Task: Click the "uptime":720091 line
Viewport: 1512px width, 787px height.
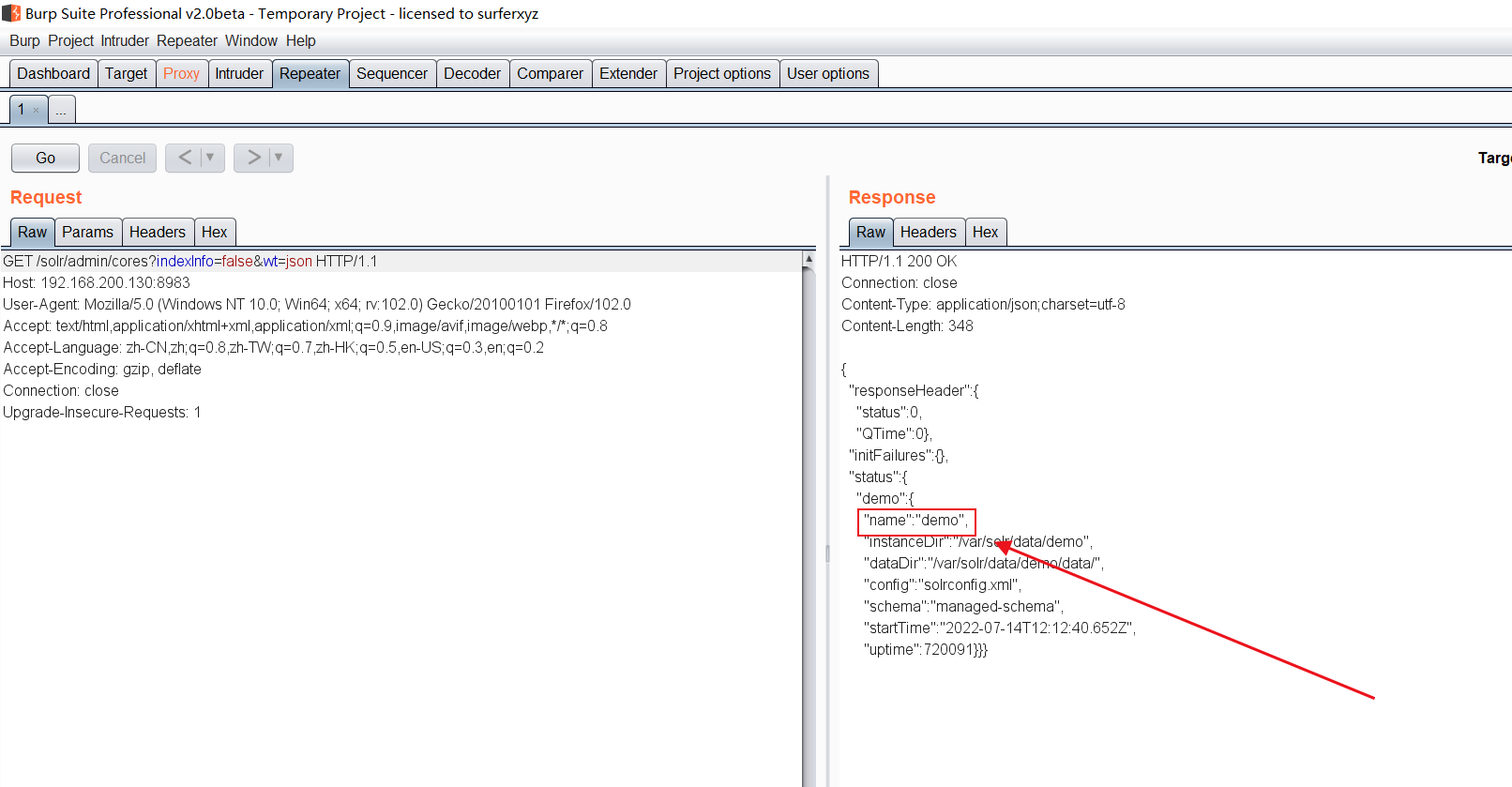Action: click(x=926, y=649)
